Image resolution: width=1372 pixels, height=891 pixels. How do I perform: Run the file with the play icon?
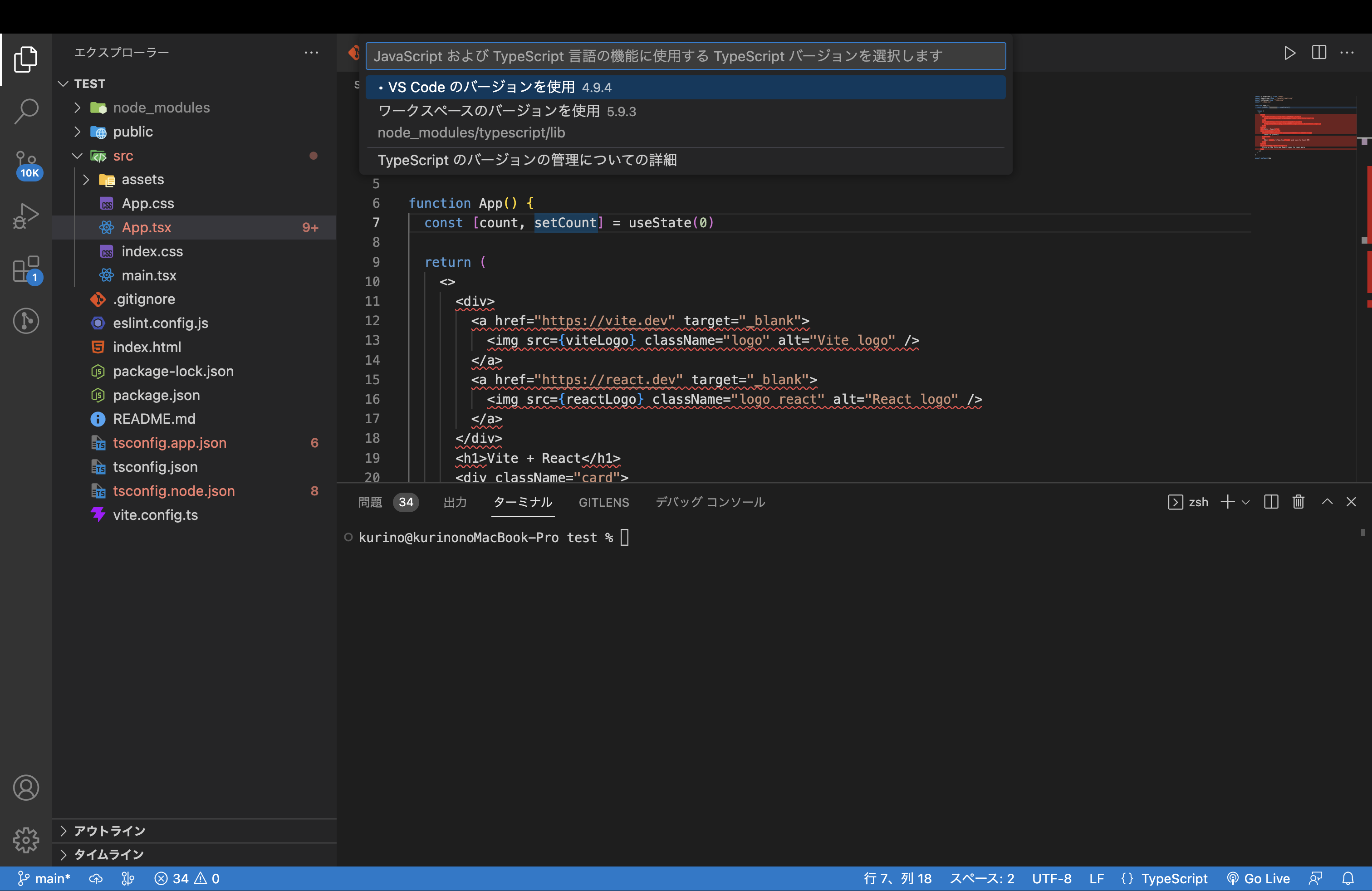pyautogui.click(x=1289, y=53)
